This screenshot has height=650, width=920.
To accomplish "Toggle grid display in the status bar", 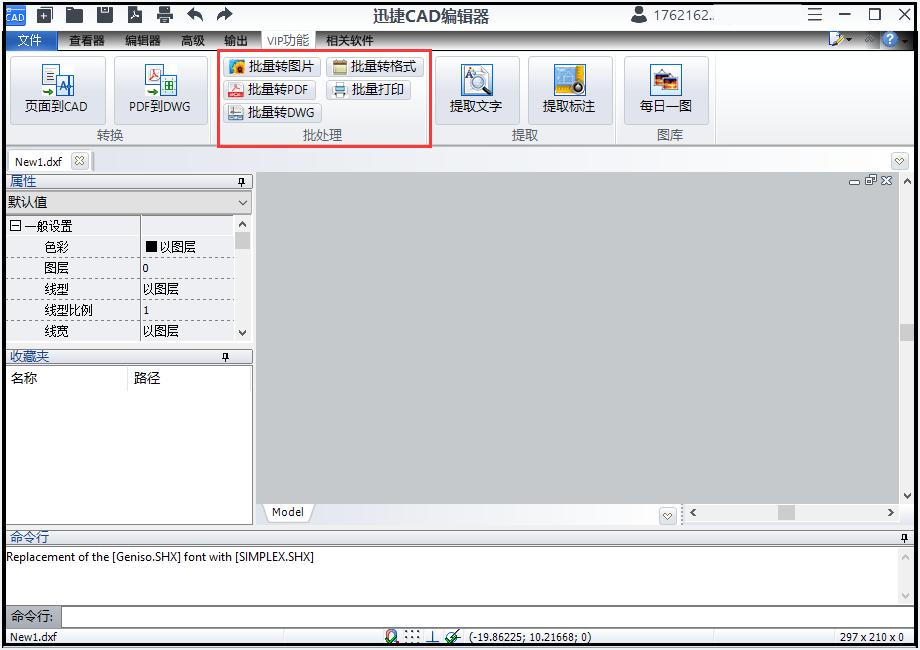I will click(413, 634).
